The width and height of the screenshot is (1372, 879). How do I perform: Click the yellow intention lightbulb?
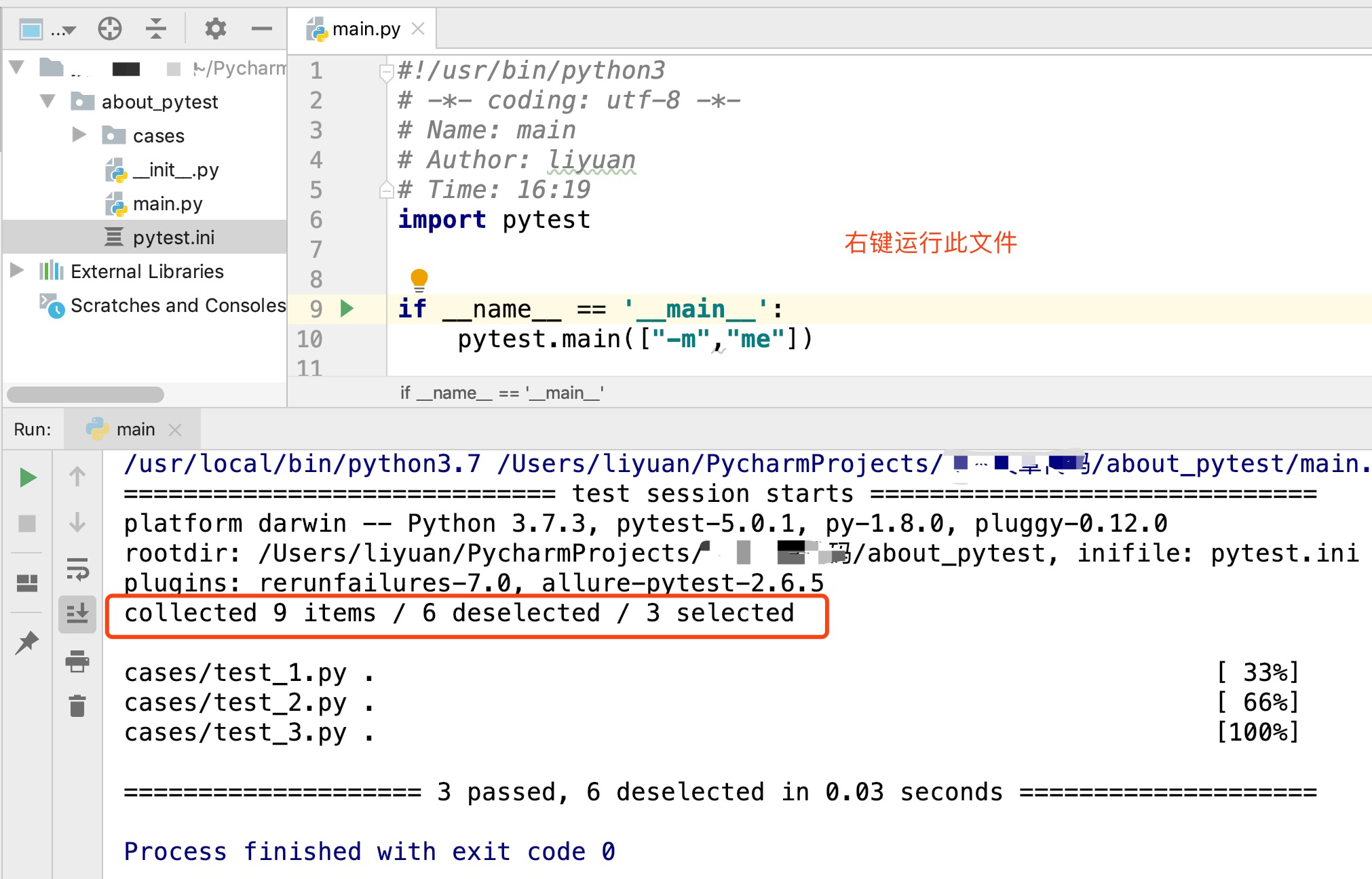coord(419,278)
